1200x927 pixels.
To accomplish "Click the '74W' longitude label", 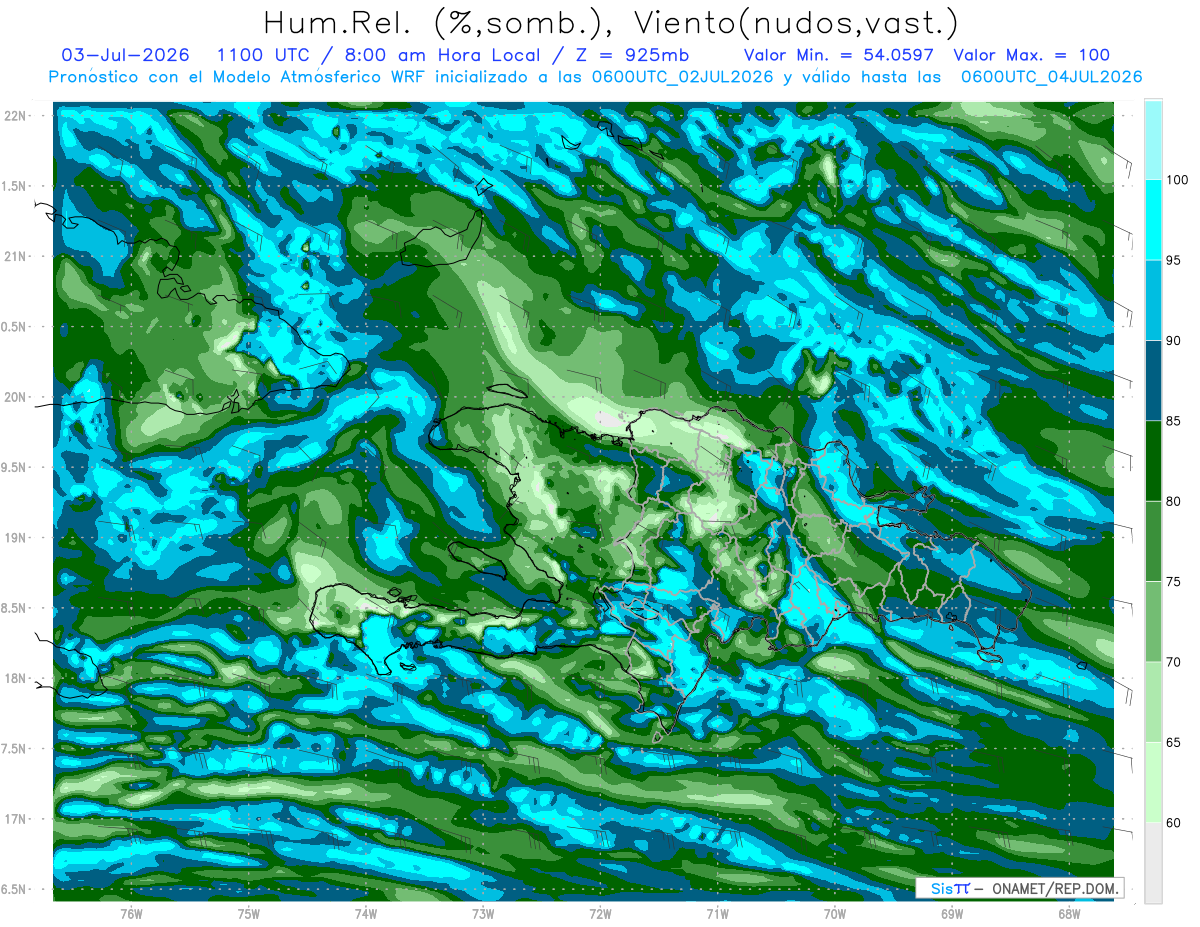I will (366, 913).
